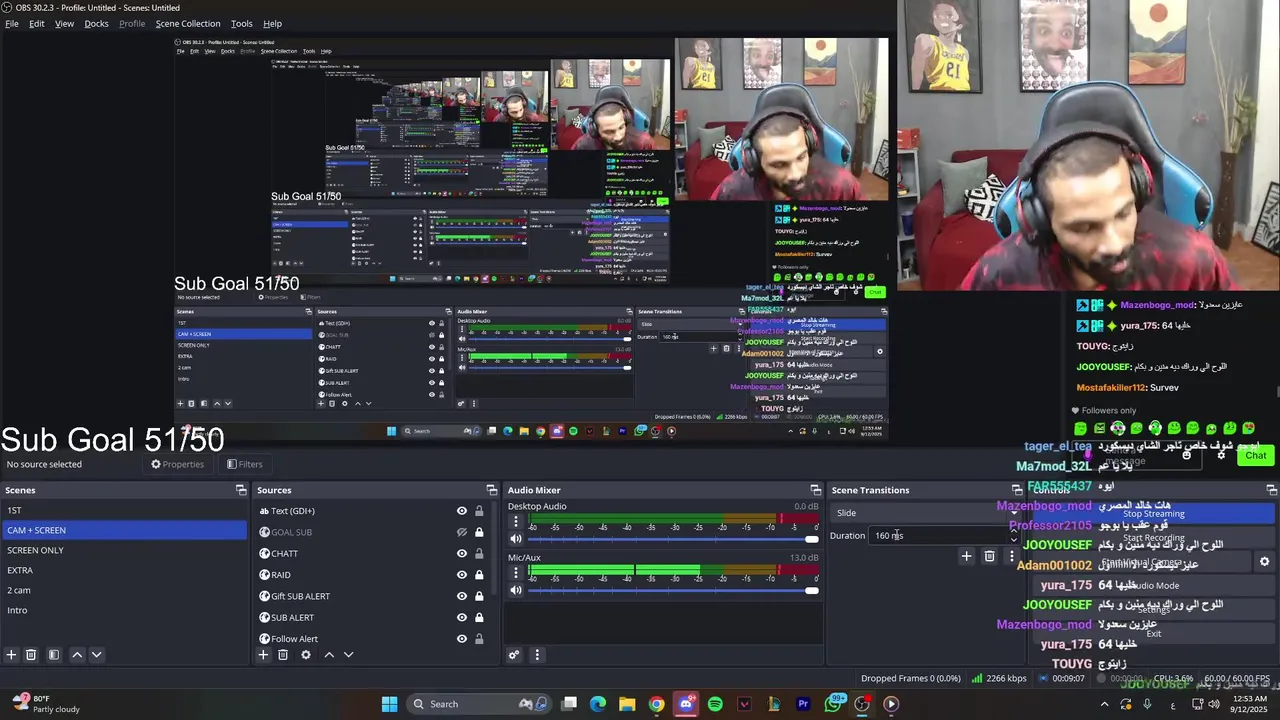Remove selected source with trash icon
The image size is (1280, 720).
tap(283, 655)
